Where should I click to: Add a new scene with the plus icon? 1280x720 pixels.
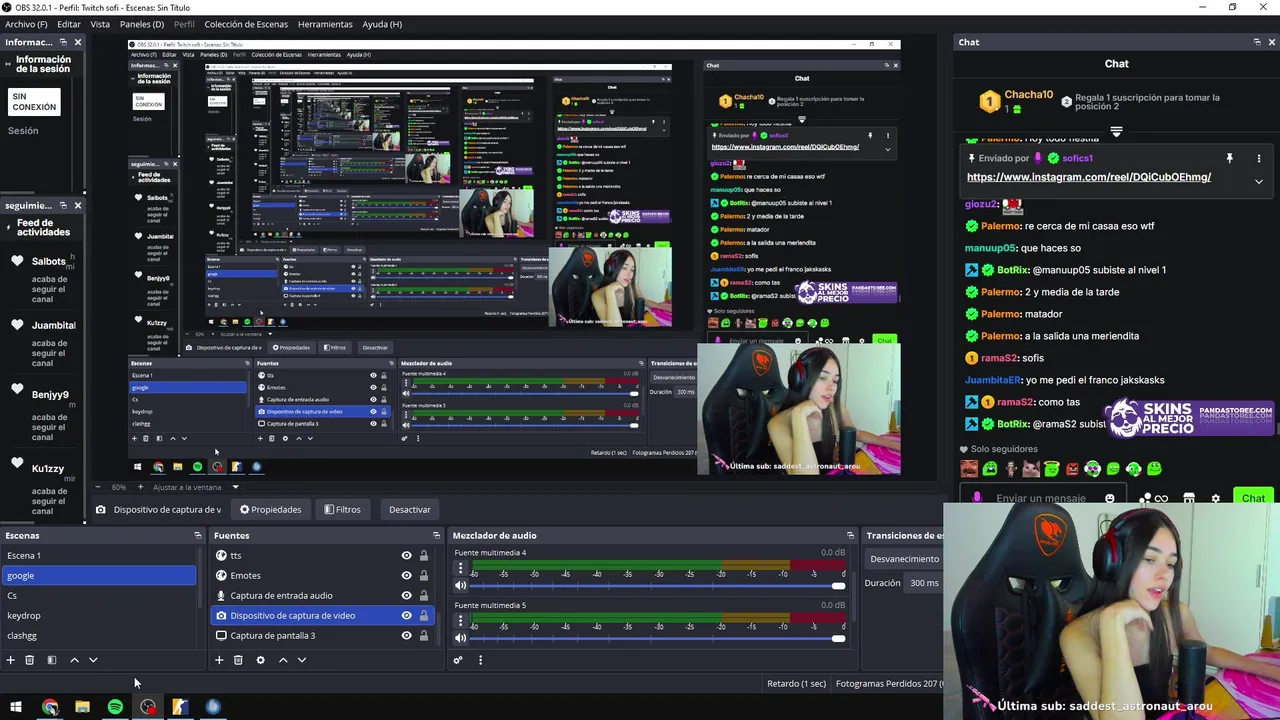click(x=10, y=660)
